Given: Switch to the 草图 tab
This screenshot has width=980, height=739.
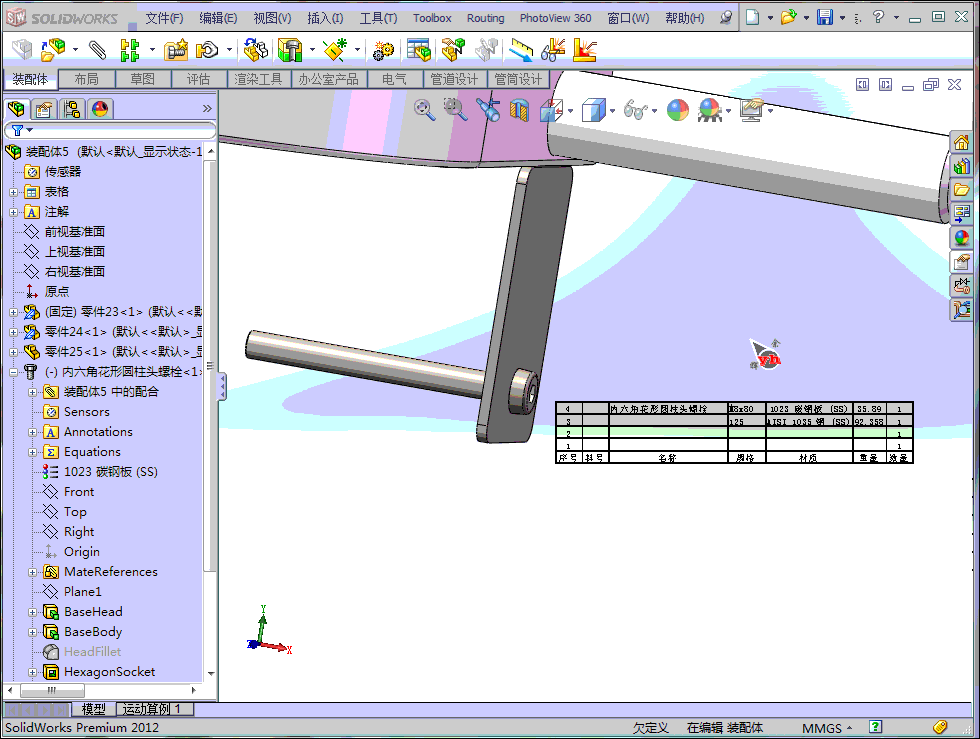Looking at the screenshot, I should pos(142,79).
